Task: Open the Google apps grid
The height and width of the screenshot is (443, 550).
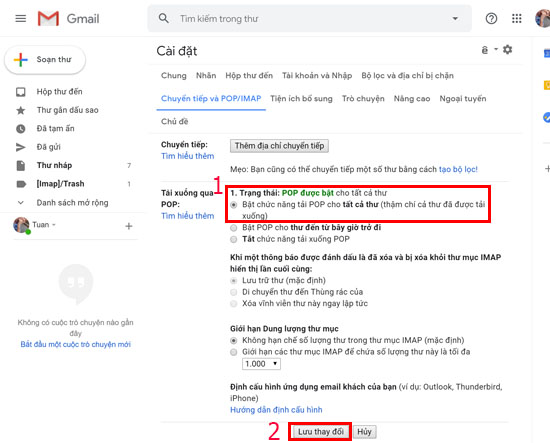Action: [x=516, y=18]
